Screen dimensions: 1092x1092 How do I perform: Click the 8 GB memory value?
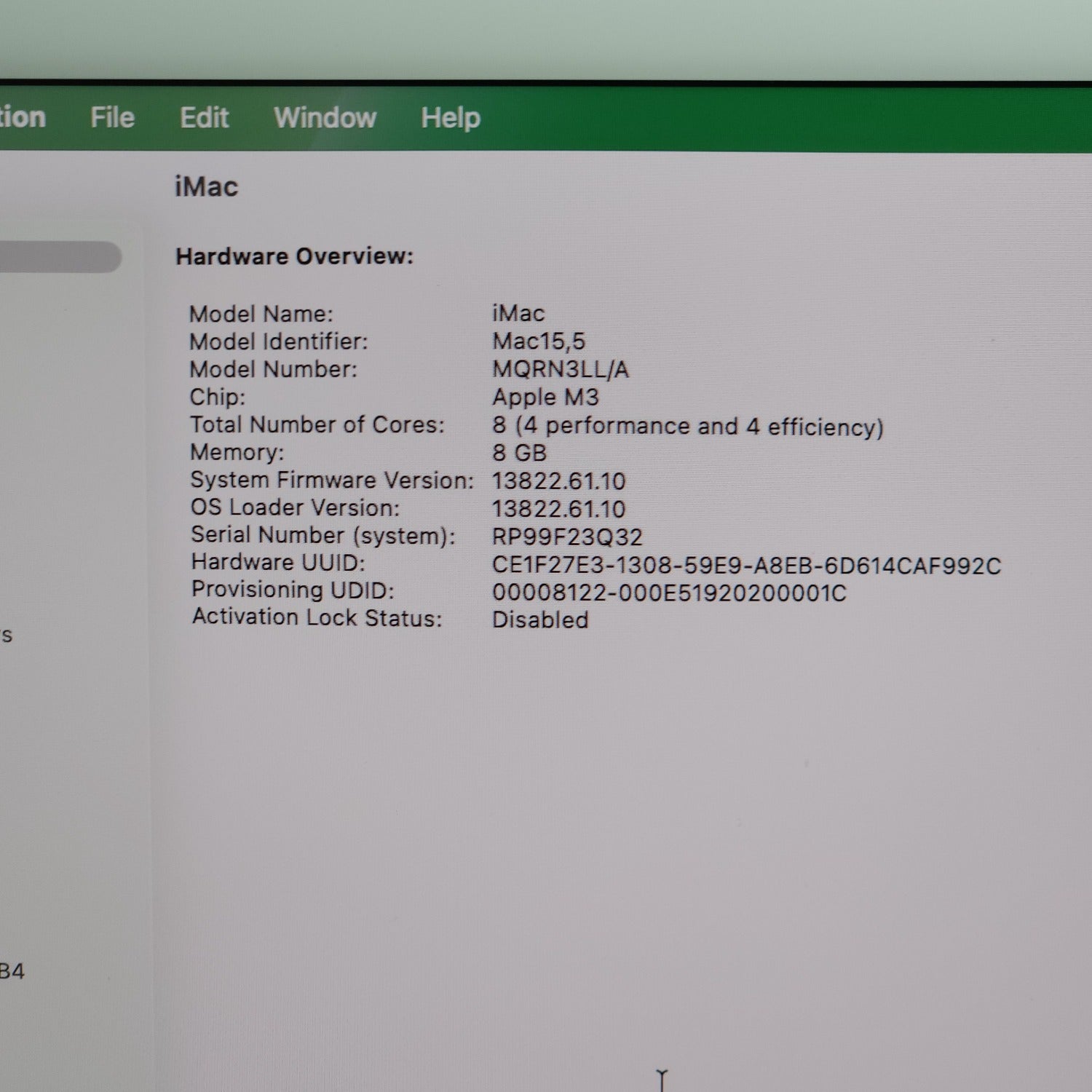518,453
